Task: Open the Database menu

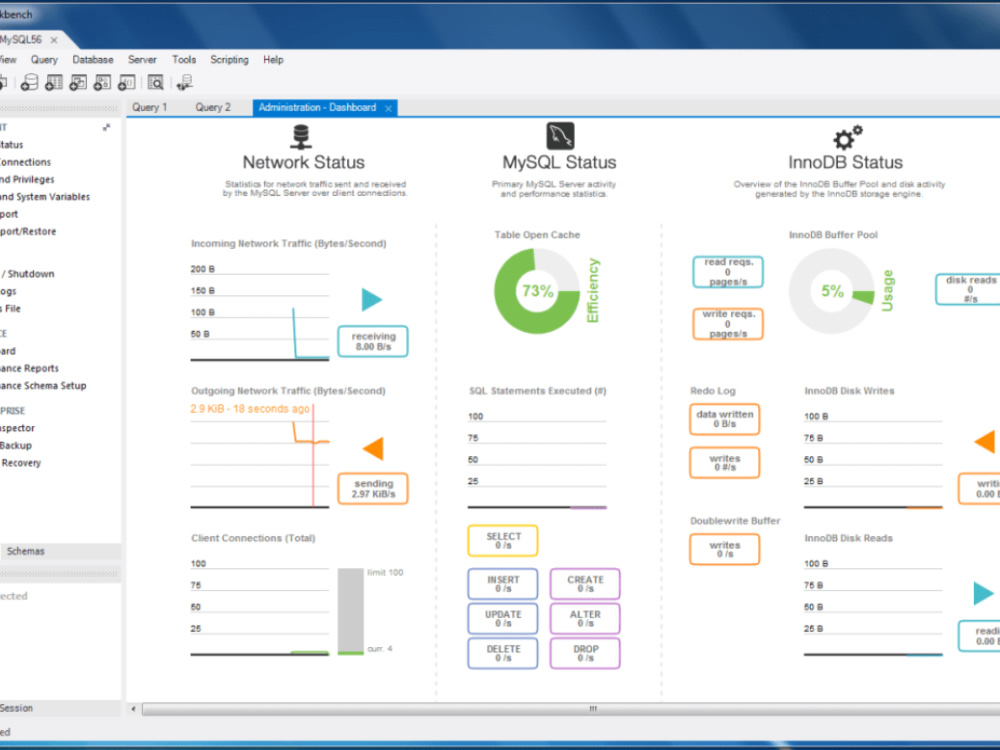Action: point(92,59)
